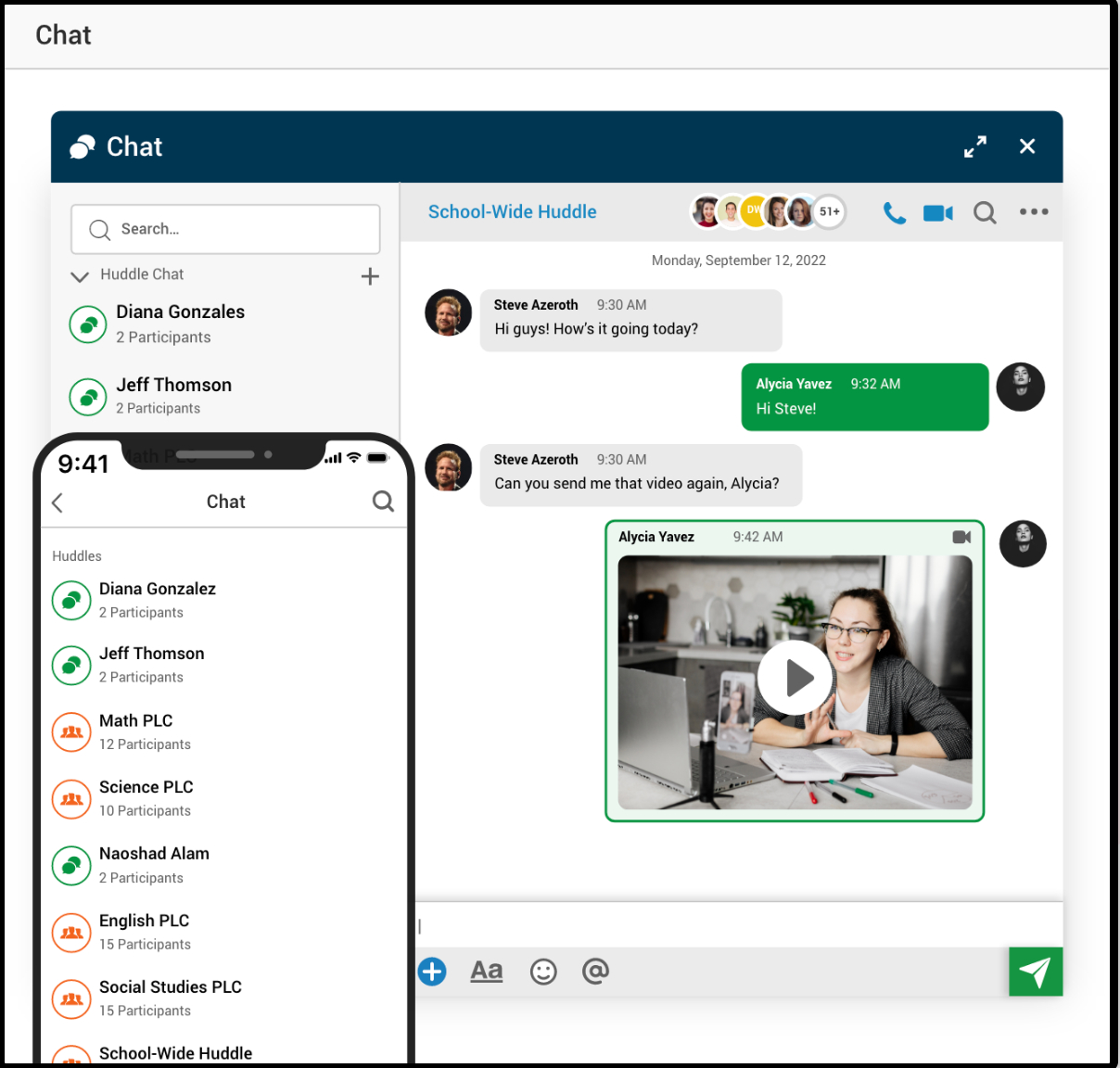The width and height of the screenshot is (1120, 1068).
Task: Open School-Wide Huddle on the phone
Action: click(224, 1053)
